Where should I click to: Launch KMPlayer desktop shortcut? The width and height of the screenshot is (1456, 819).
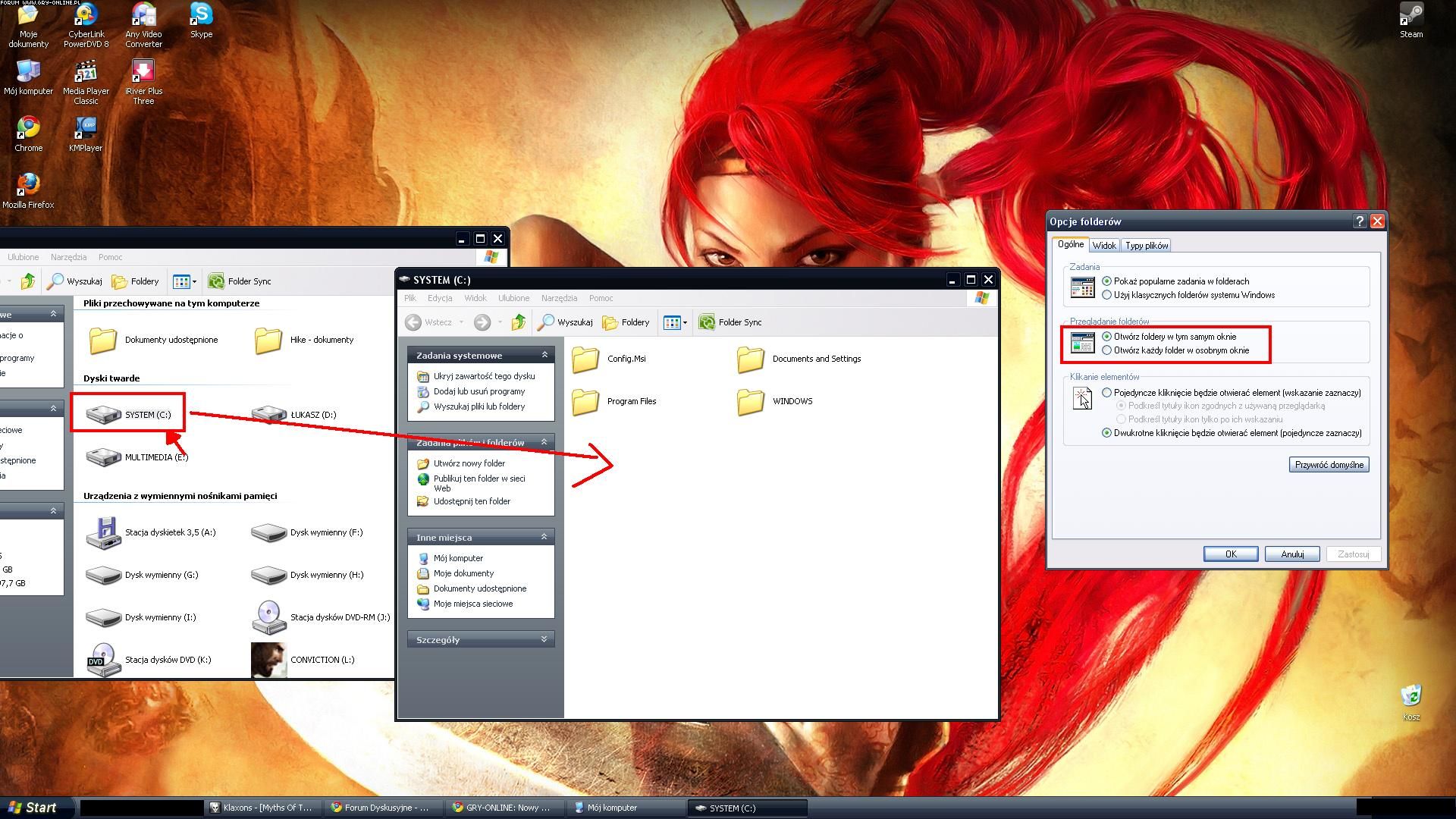click(86, 134)
